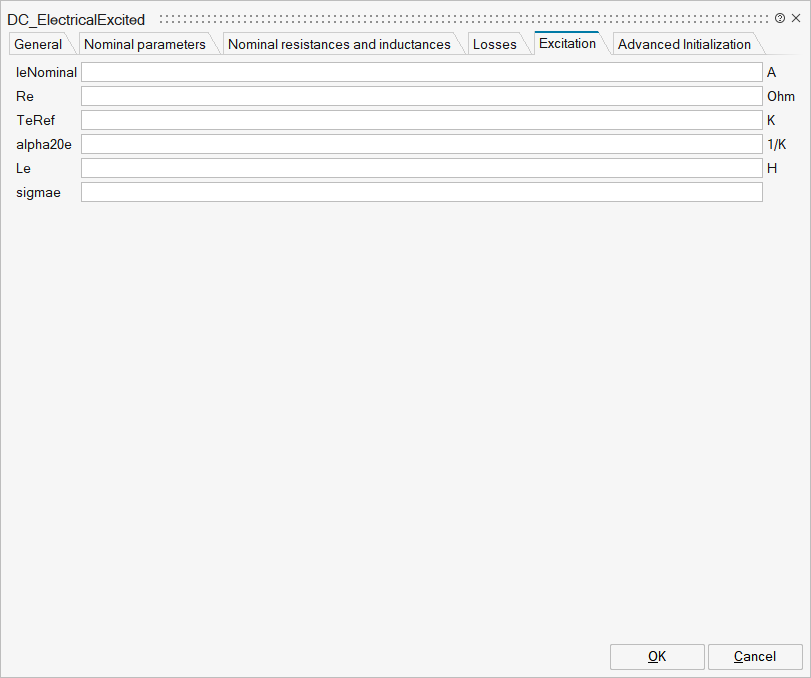Click the Cancel button
Screen dimensions: 811x678
[x=755, y=656]
